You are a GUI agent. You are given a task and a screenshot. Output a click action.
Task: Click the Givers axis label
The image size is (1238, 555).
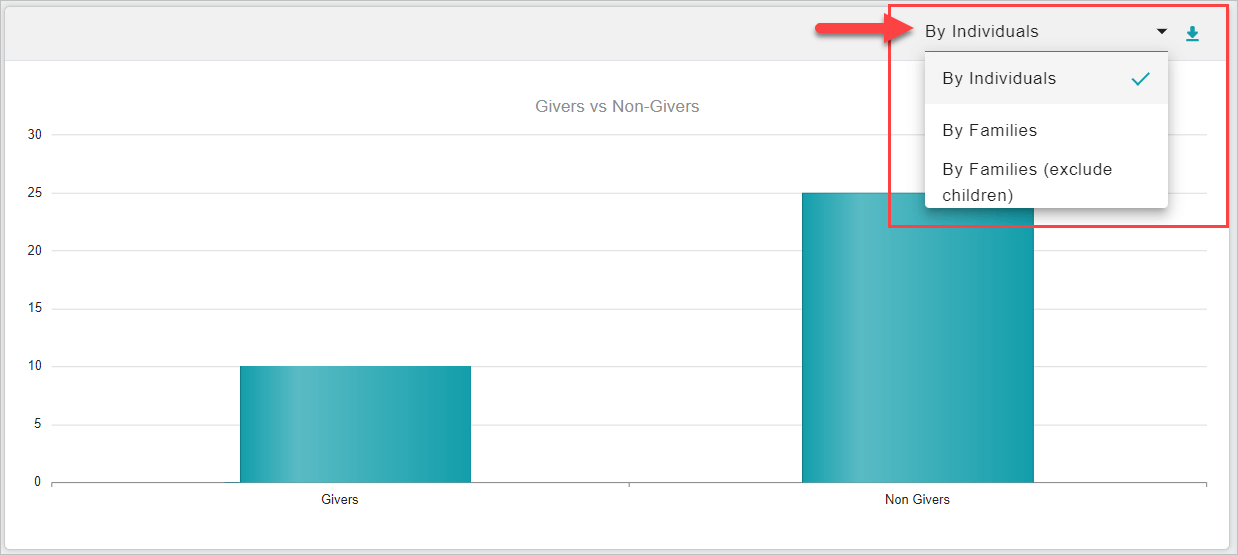pos(340,500)
